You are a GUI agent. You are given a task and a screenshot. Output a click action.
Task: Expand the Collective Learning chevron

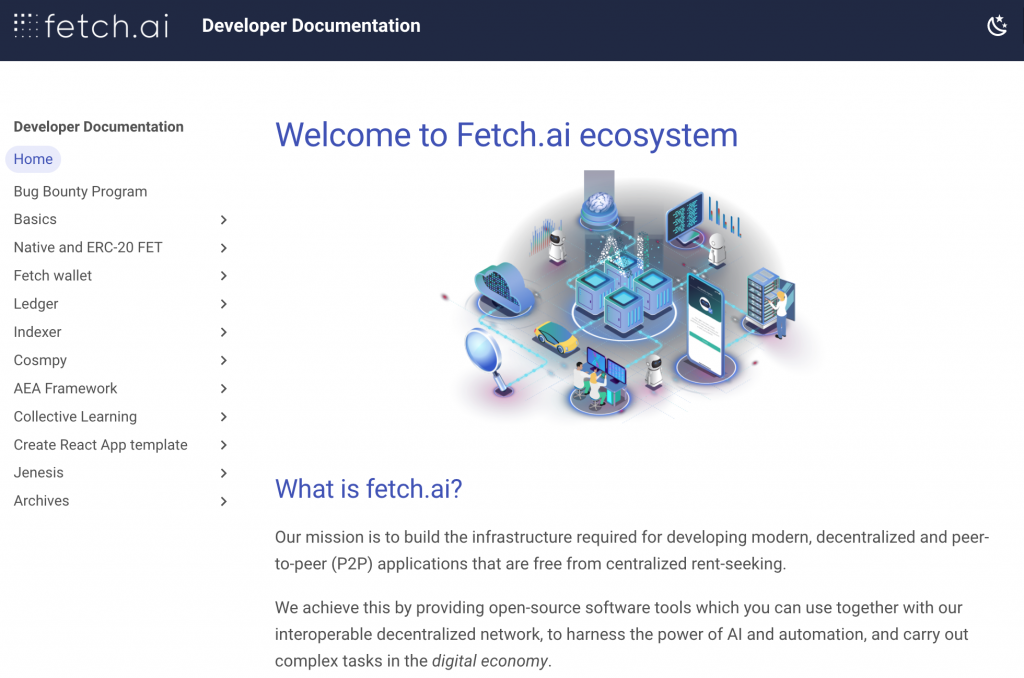[223, 416]
